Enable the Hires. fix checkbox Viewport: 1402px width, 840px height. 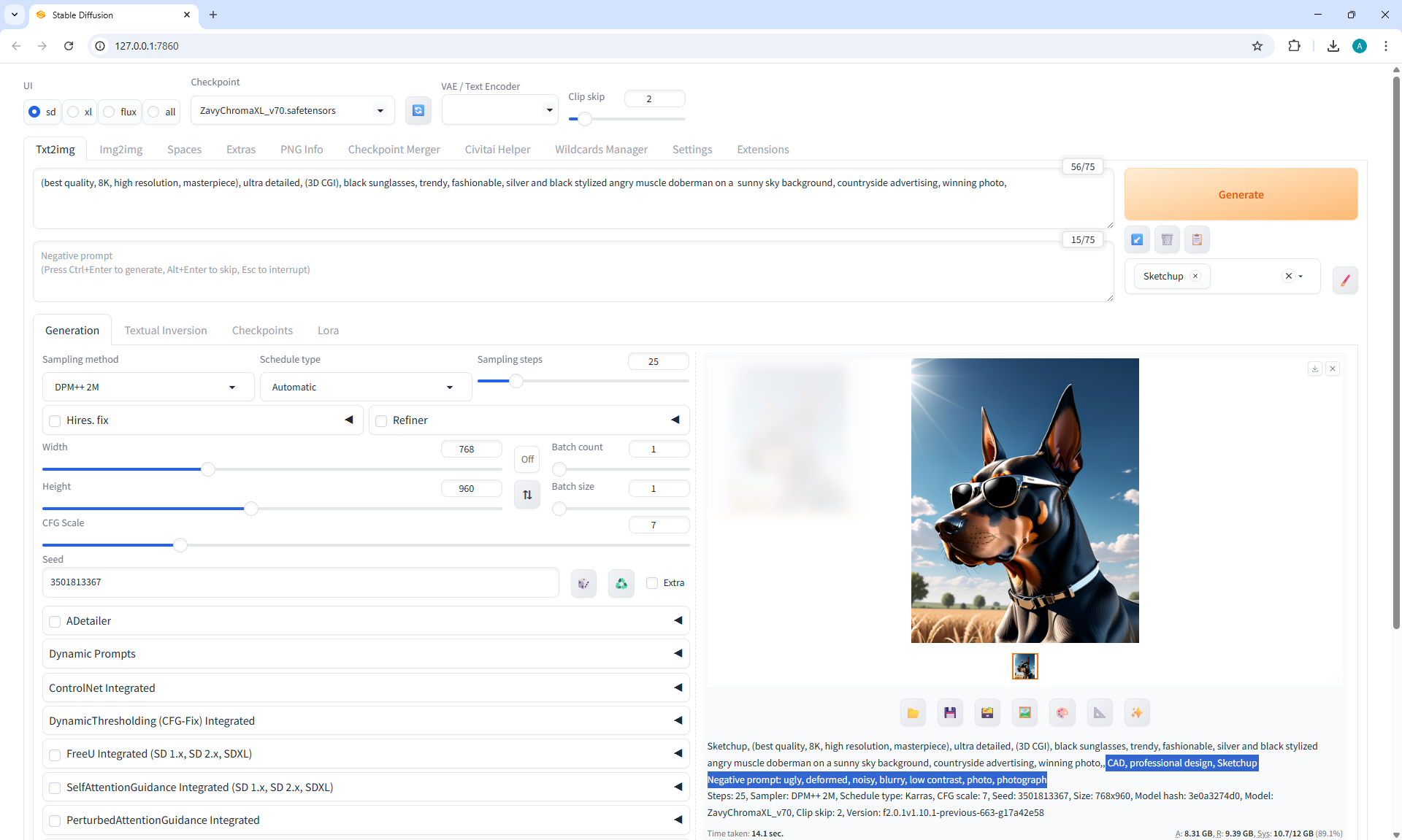55,421
